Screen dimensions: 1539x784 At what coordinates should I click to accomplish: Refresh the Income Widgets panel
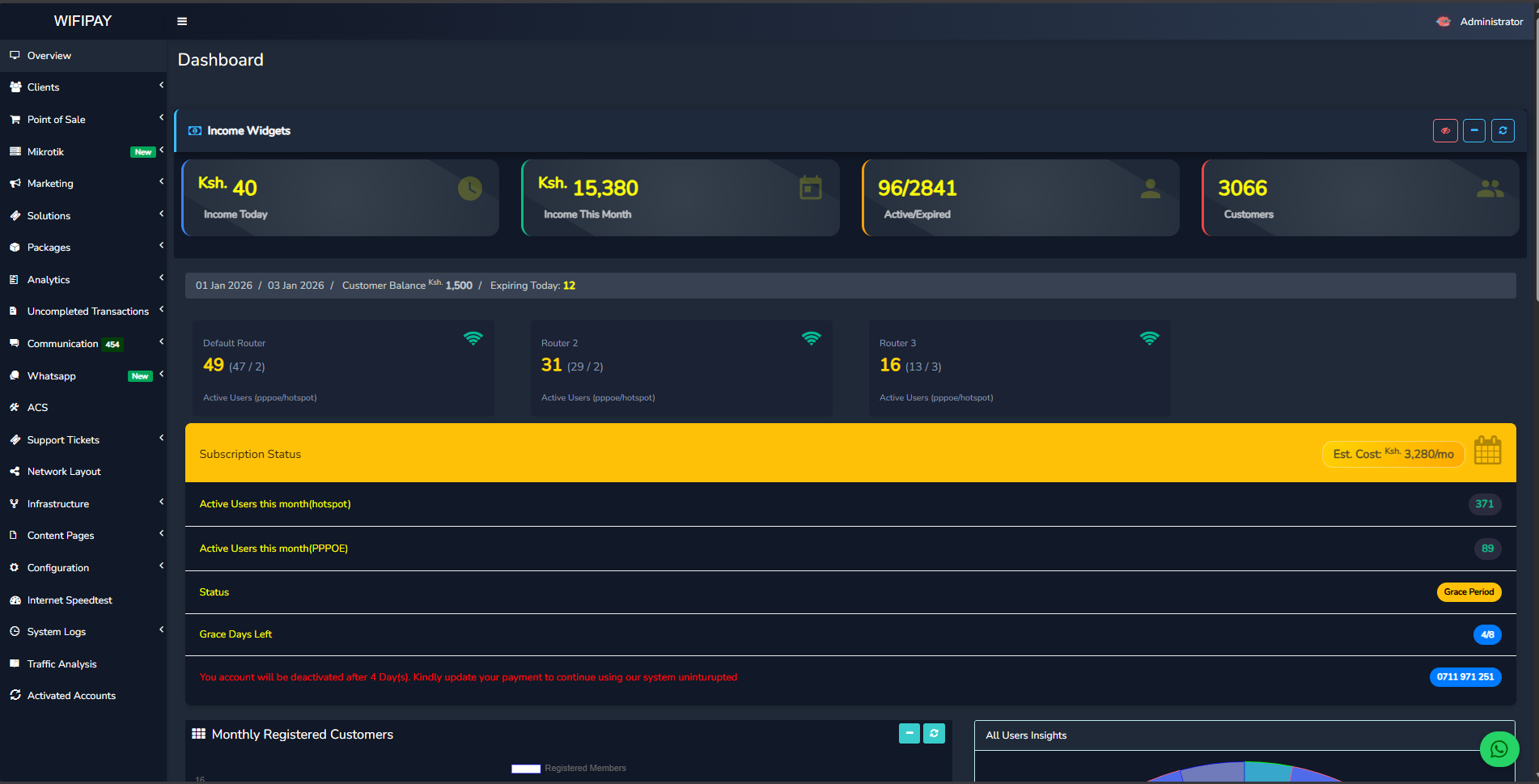(x=1503, y=130)
